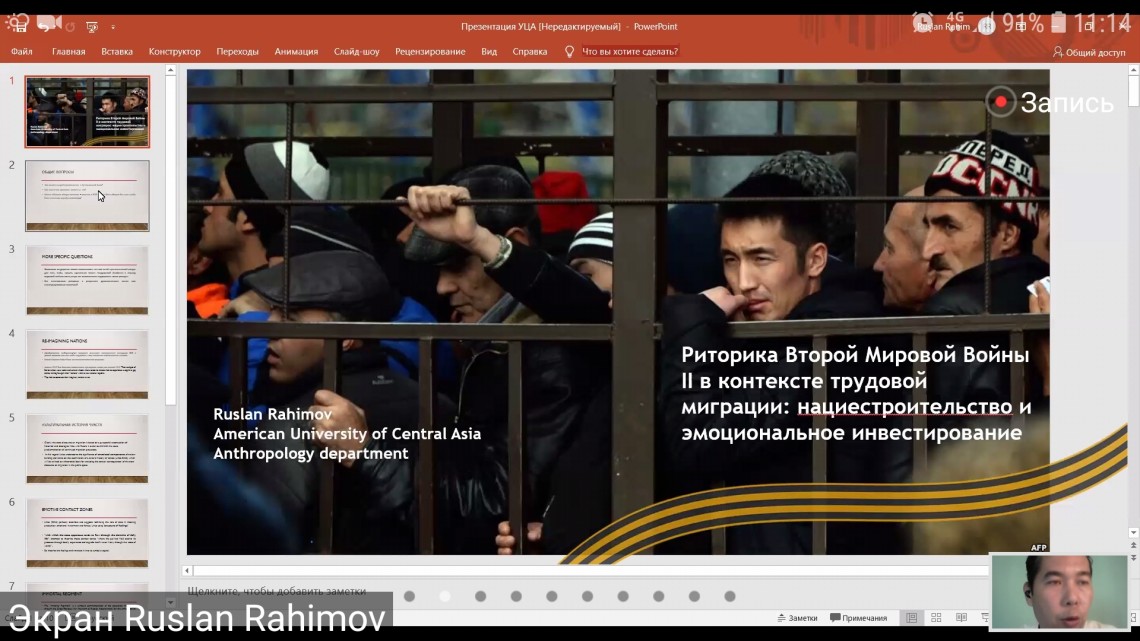Switch to the Слайд-шоу ribbon tab
This screenshot has height=641, width=1140.
356,52
